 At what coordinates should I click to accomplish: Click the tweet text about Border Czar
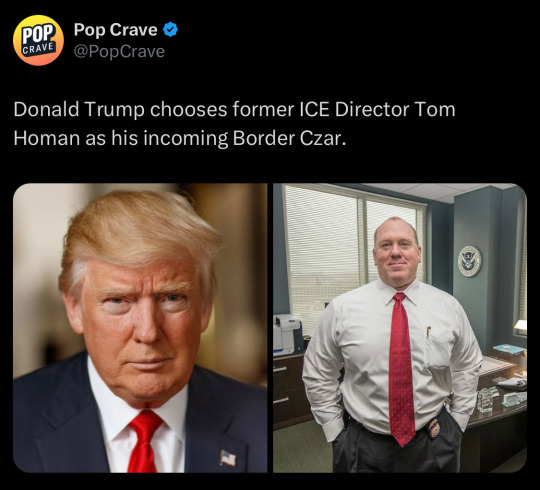pos(235,123)
